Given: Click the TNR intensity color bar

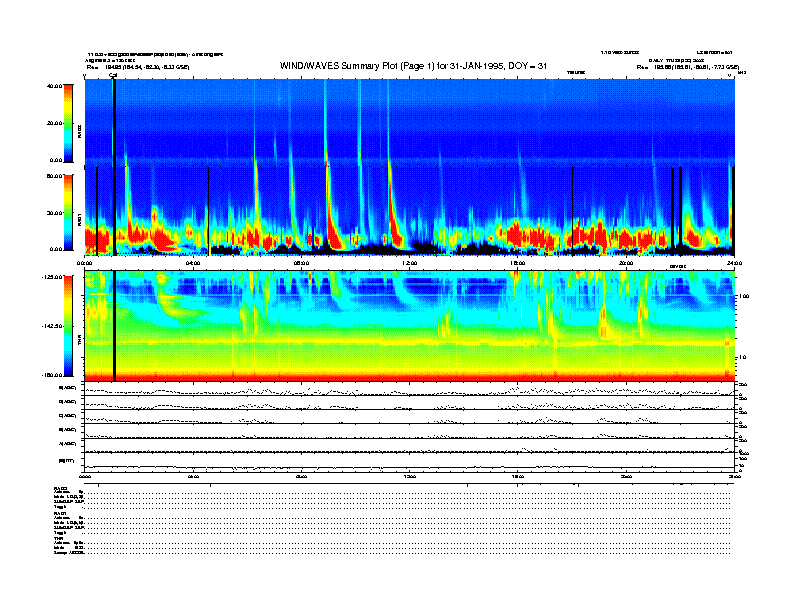Looking at the screenshot, I should point(68,326).
